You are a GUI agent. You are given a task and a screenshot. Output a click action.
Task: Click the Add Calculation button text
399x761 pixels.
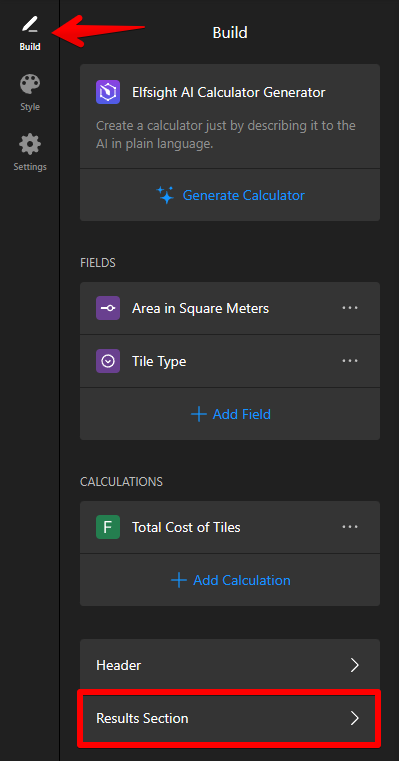[242, 580]
